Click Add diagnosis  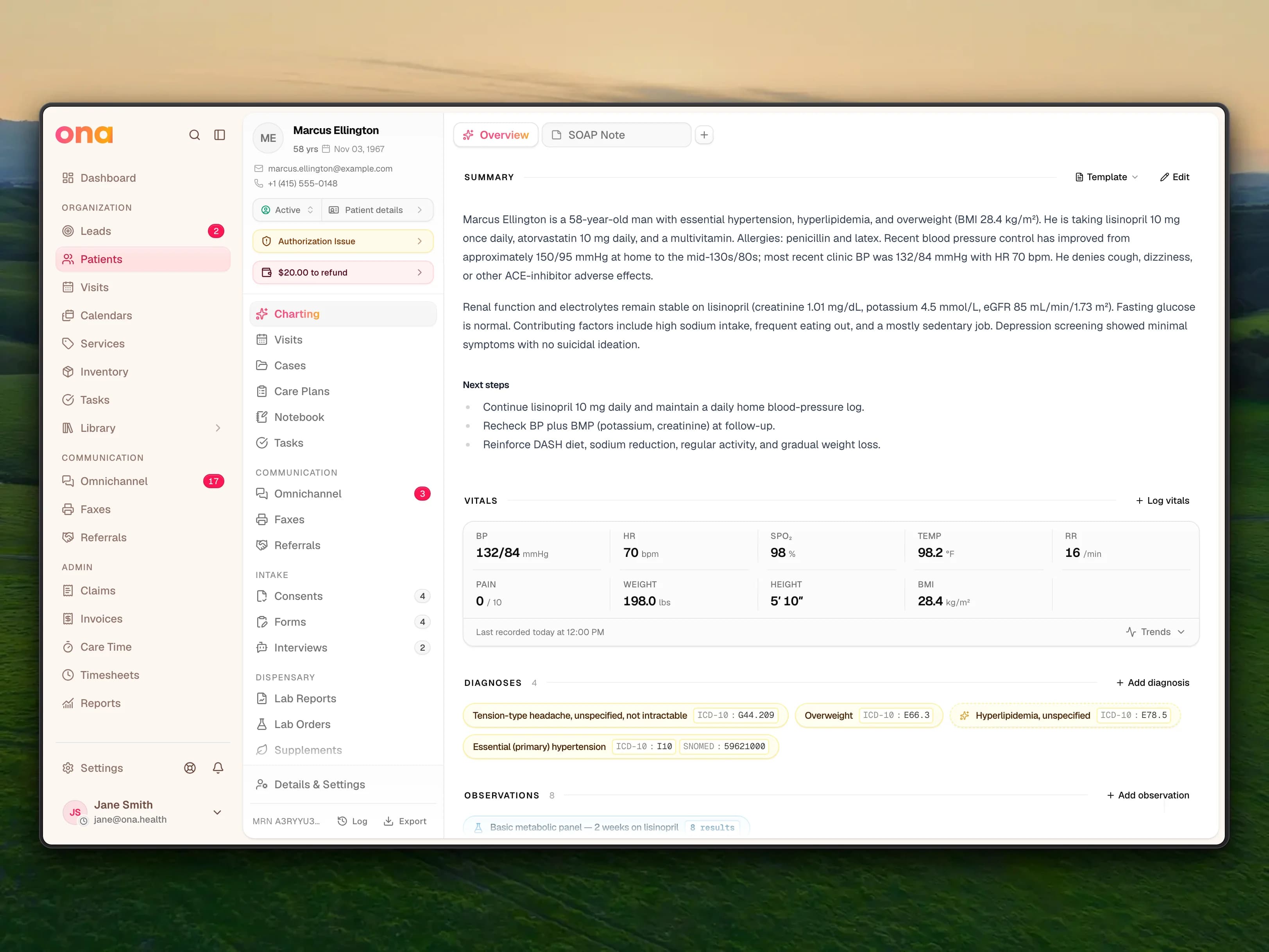(1153, 683)
